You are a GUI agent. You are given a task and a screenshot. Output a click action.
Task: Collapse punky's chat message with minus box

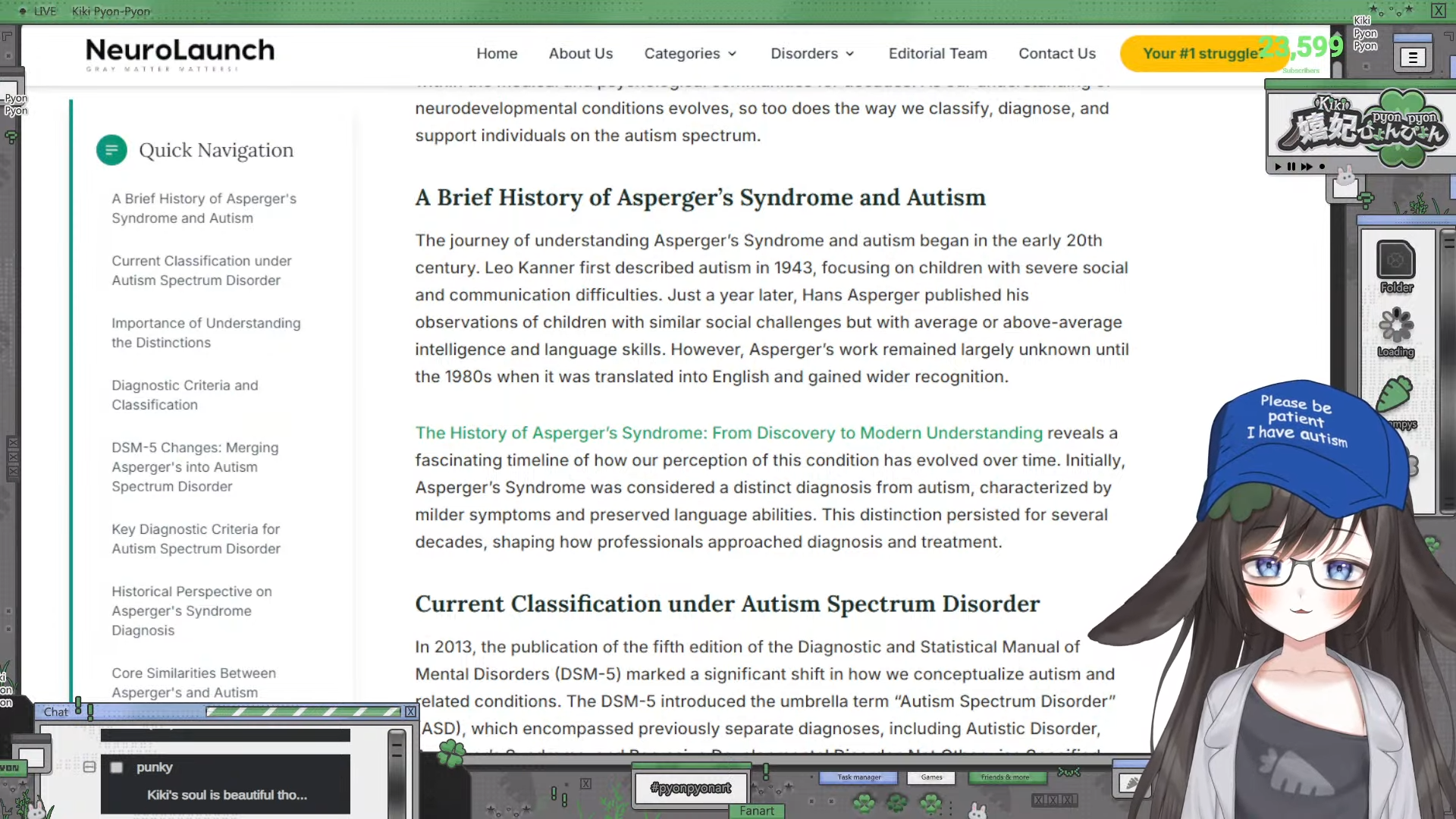[89, 767]
